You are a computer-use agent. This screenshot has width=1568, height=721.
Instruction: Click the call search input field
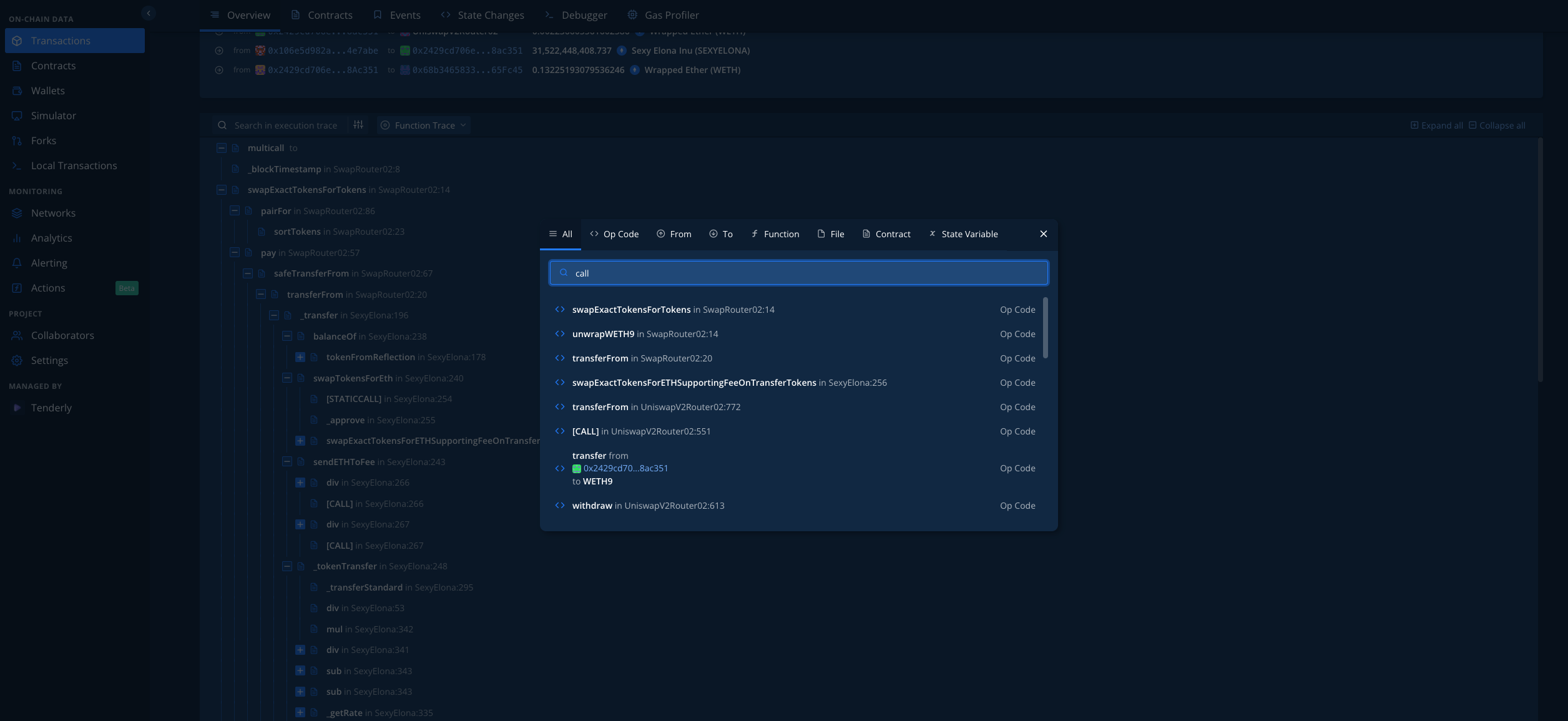798,273
